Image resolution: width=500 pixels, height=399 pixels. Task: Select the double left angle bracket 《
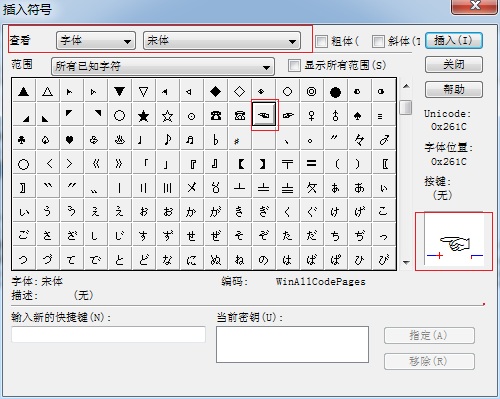click(x=96, y=164)
